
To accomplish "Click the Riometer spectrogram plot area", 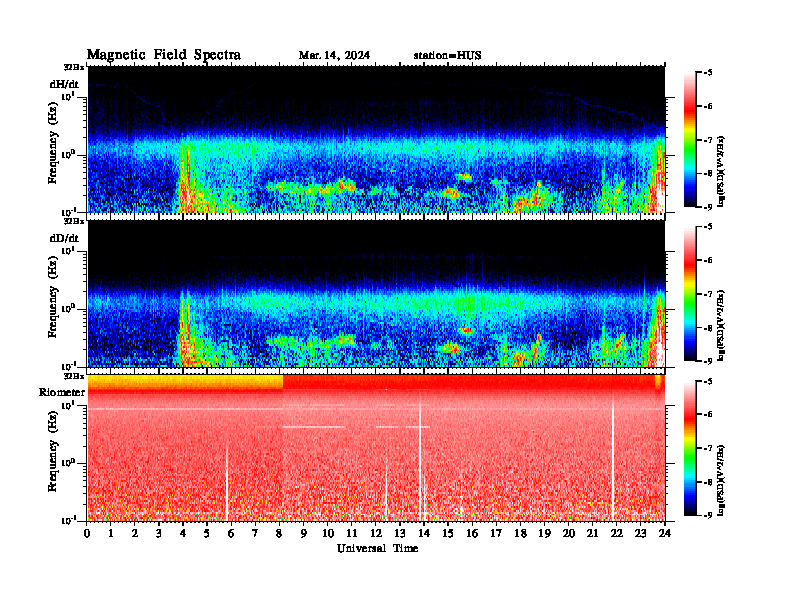I will 376,448.
